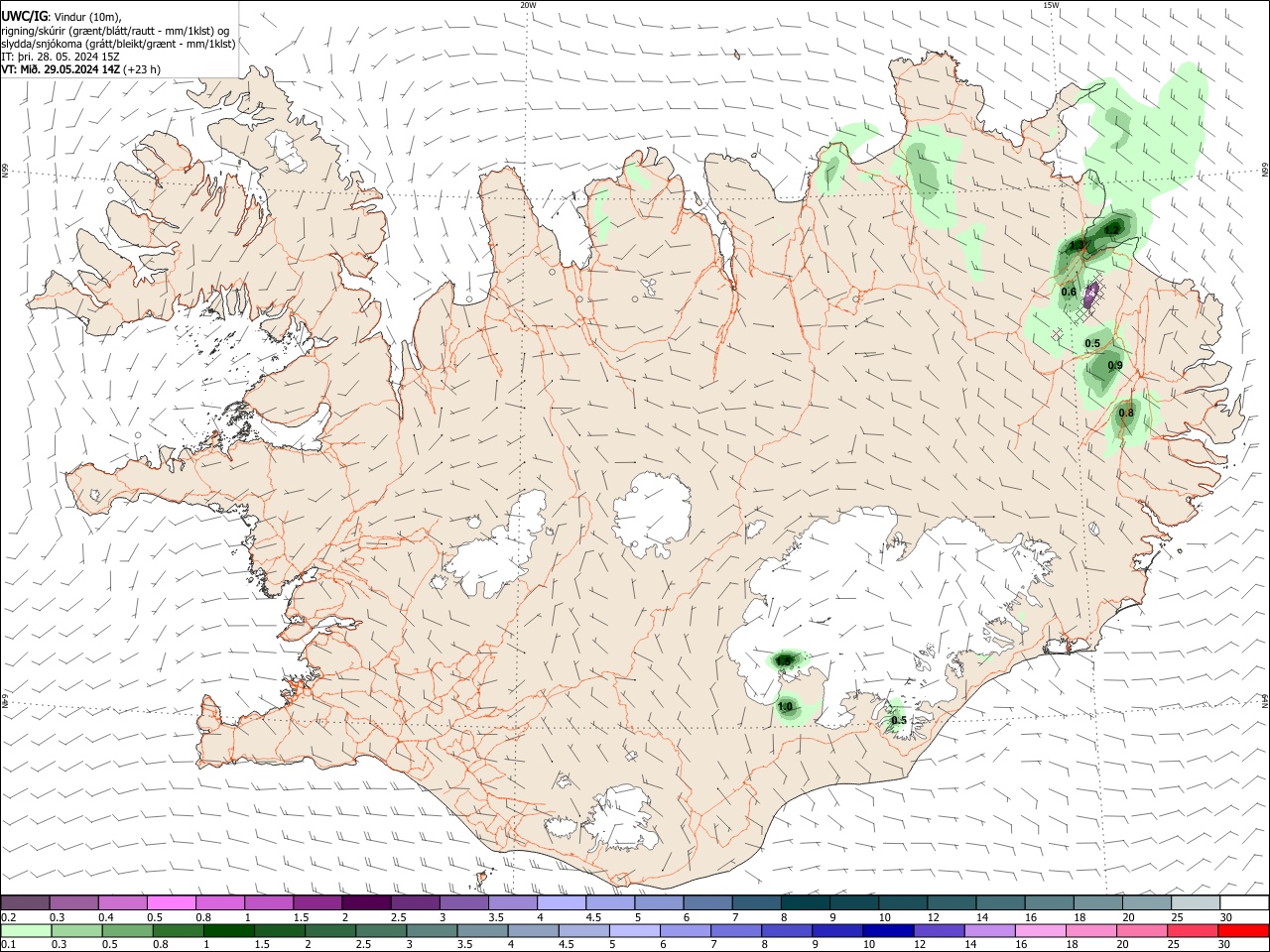
Task: Click the 'IT: þri. 28. 05. 2024 15Z' line
Action: (x=61, y=57)
